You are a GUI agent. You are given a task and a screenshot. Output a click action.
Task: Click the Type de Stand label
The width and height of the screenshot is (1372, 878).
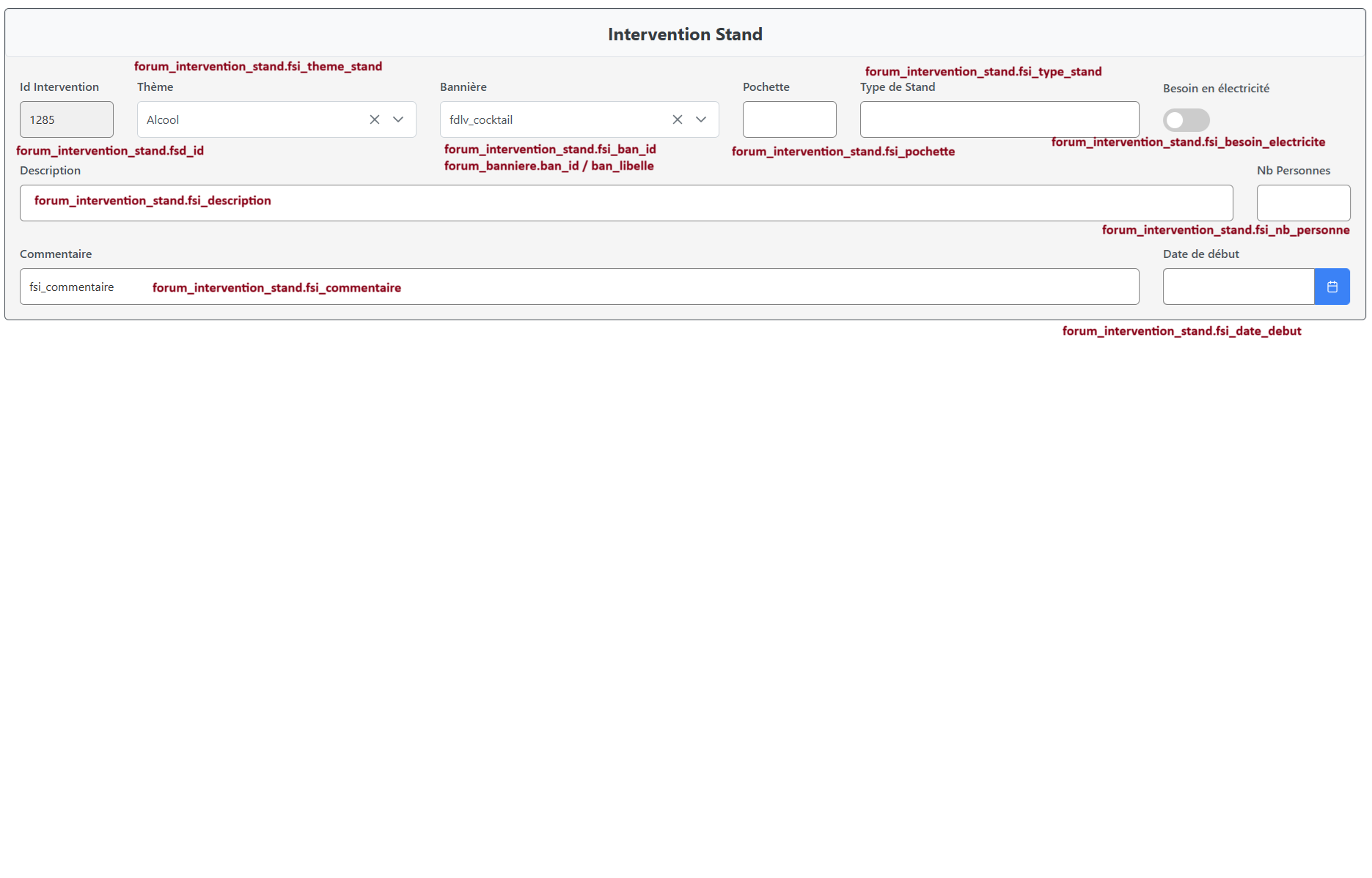898,86
